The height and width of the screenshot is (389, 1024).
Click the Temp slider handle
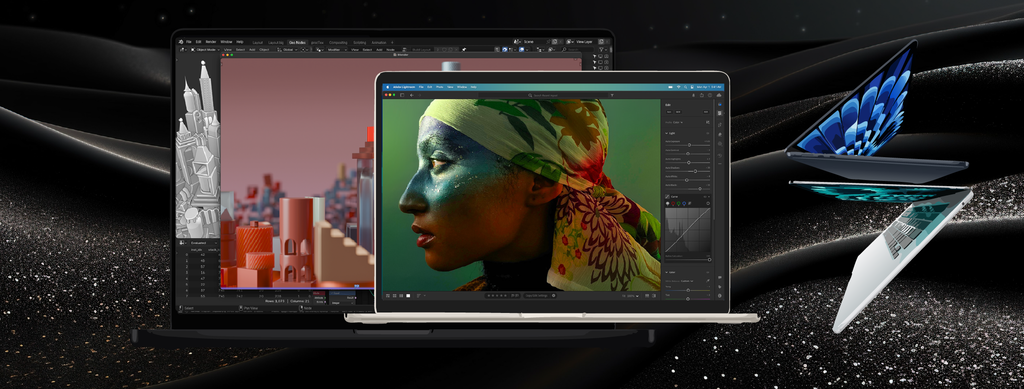(688, 290)
